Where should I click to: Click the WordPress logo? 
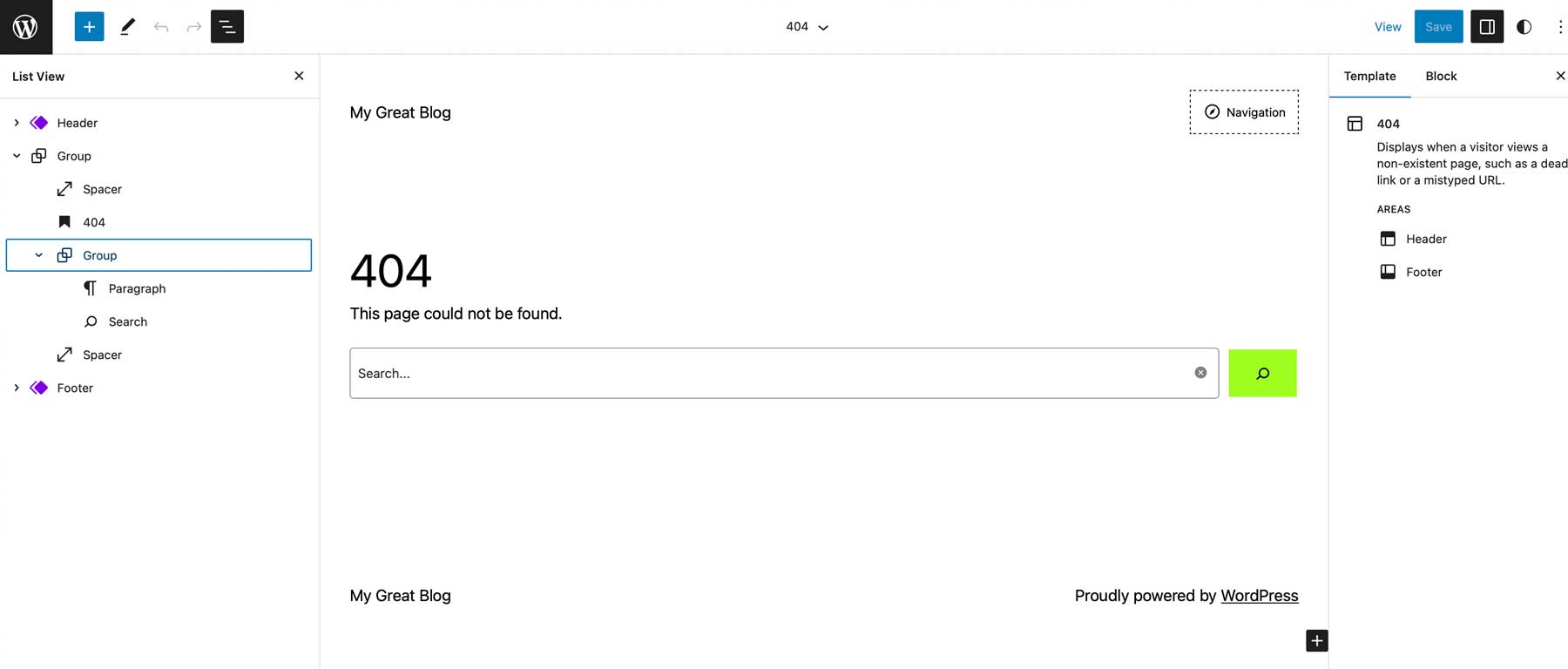pos(25,26)
